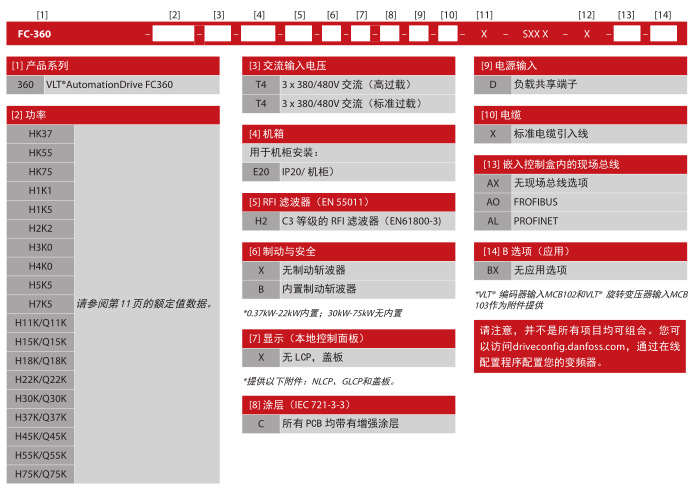
Task: Click the '[4] 机箱' section header
Action: 348,134
